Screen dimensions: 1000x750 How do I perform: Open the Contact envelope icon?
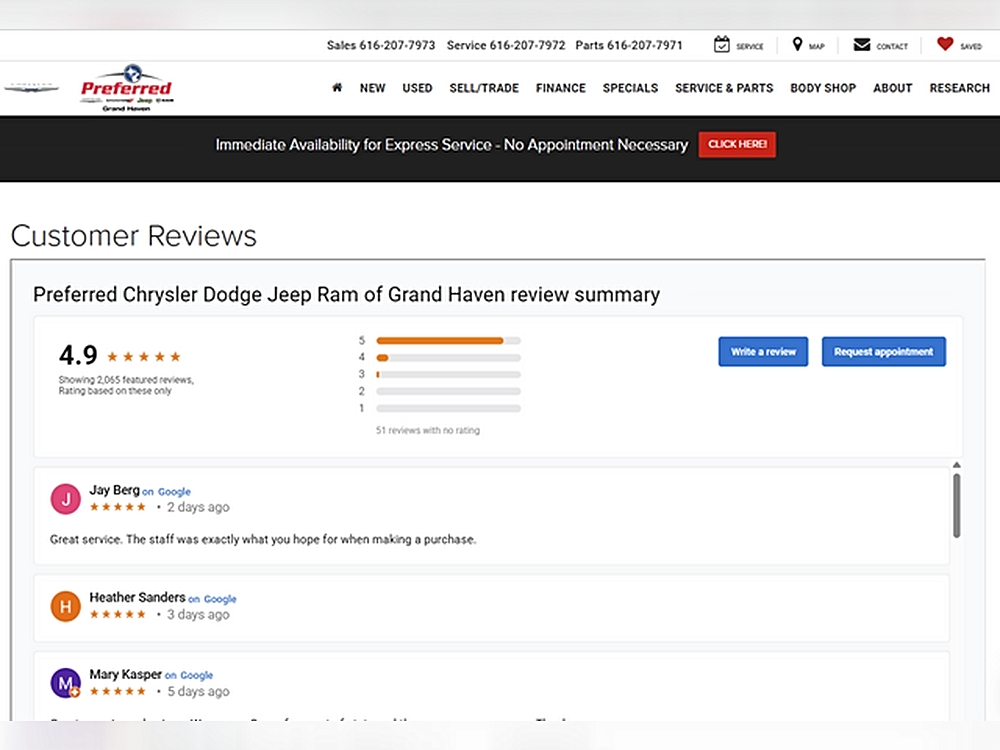click(x=862, y=45)
